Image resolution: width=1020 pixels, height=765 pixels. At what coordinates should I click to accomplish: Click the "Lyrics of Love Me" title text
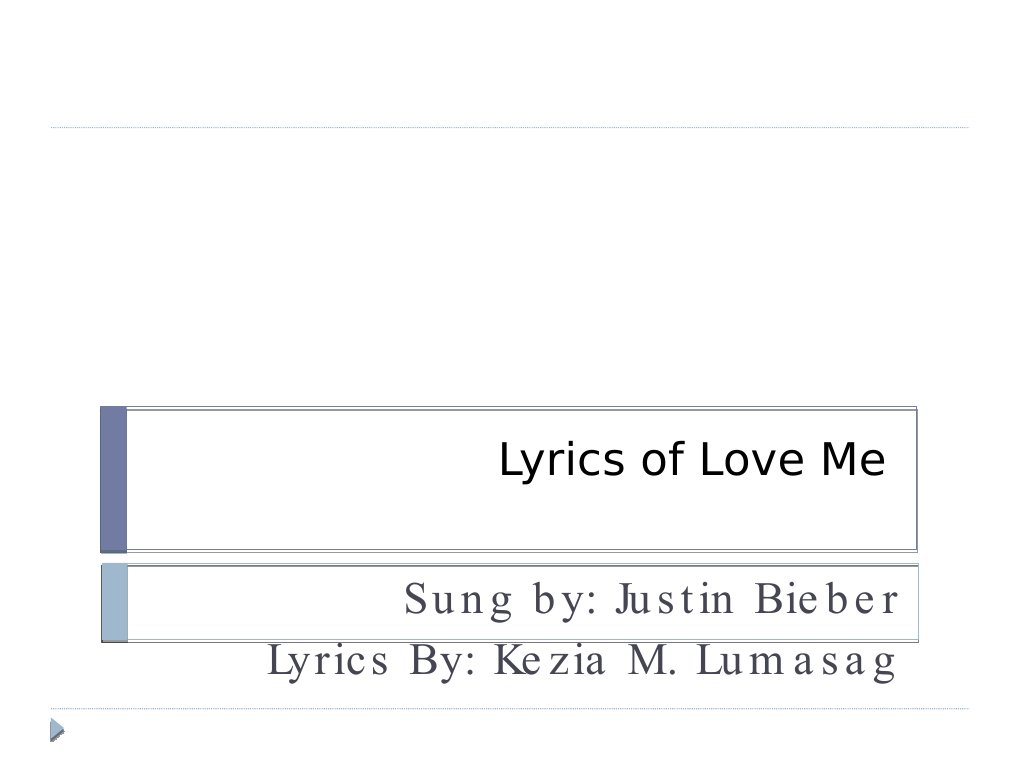691,461
